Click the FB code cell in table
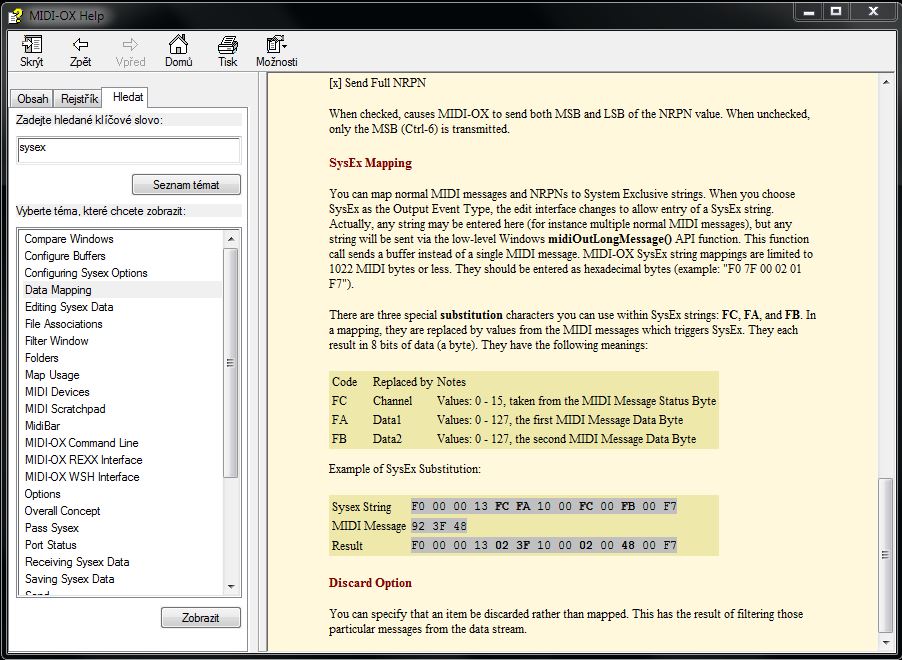 [x=339, y=438]
